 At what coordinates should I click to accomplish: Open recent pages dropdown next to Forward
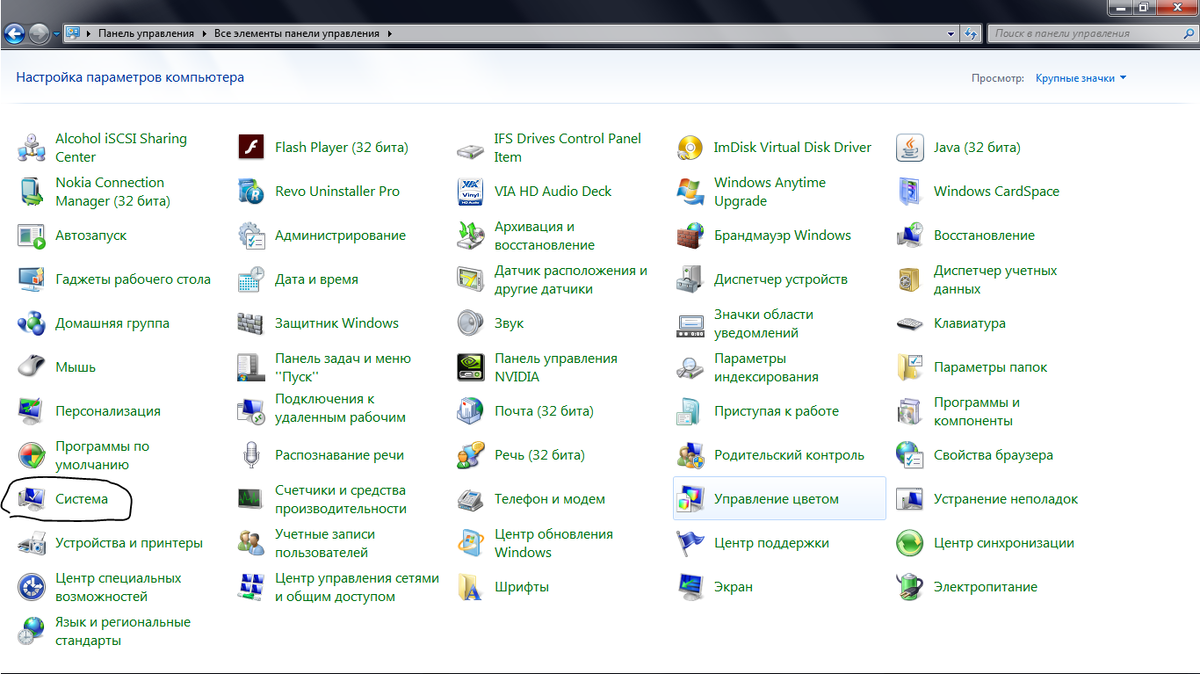click(57, 34)
